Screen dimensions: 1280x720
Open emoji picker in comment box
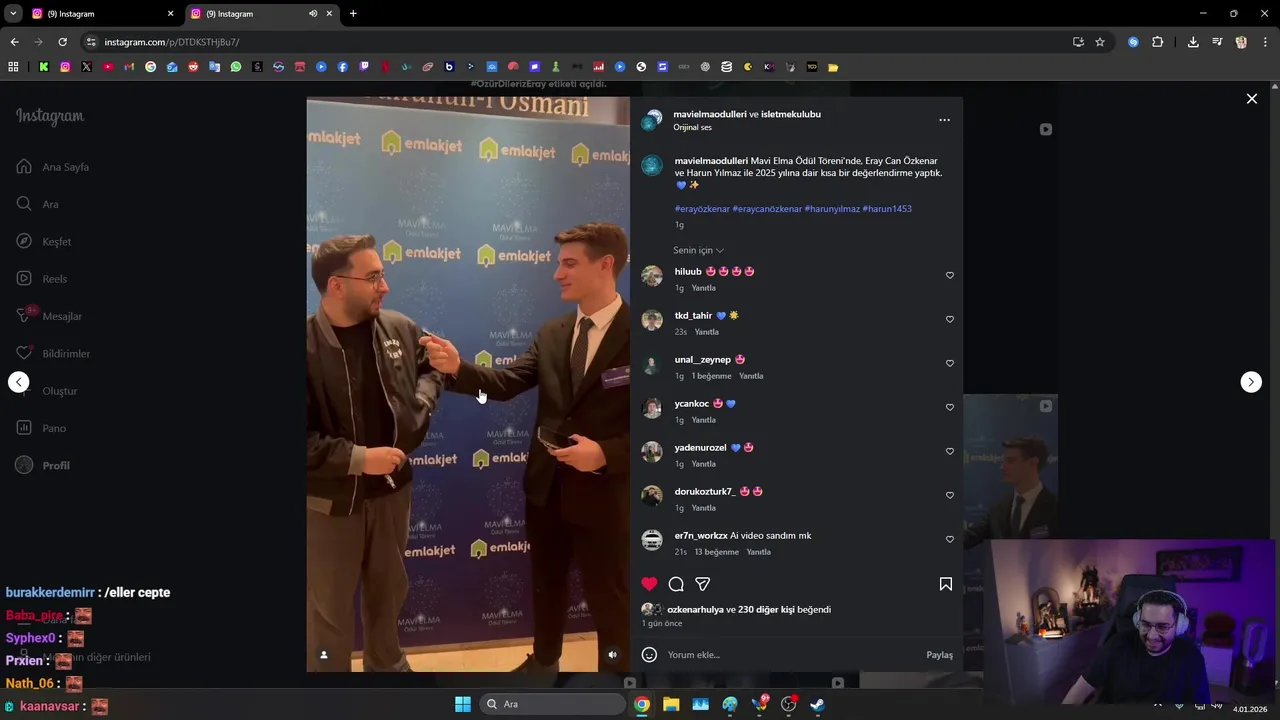click(649, 655)
